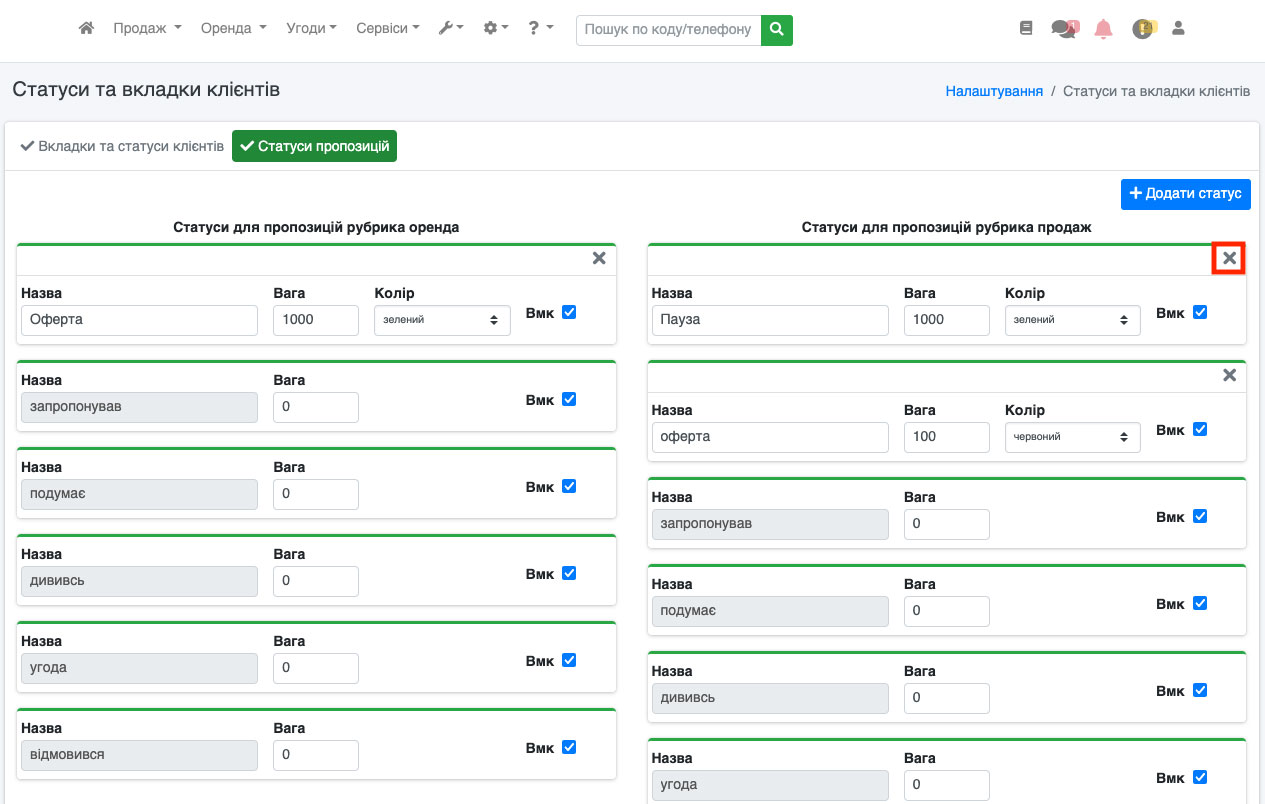Delete the Пауза status with X icon
The width and height of the screenshot is (1265, 804).
click(1229, 259)
